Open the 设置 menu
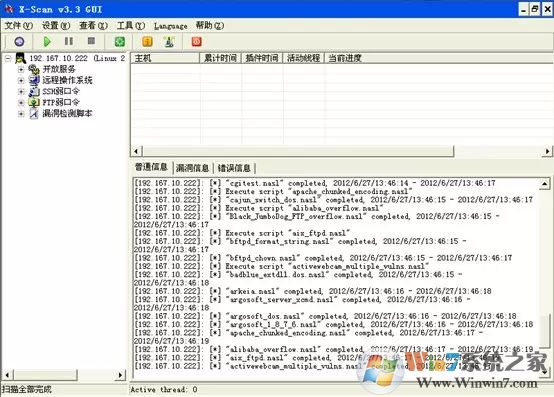This screenshot has height=397, width=554. [x=56, y=25]
